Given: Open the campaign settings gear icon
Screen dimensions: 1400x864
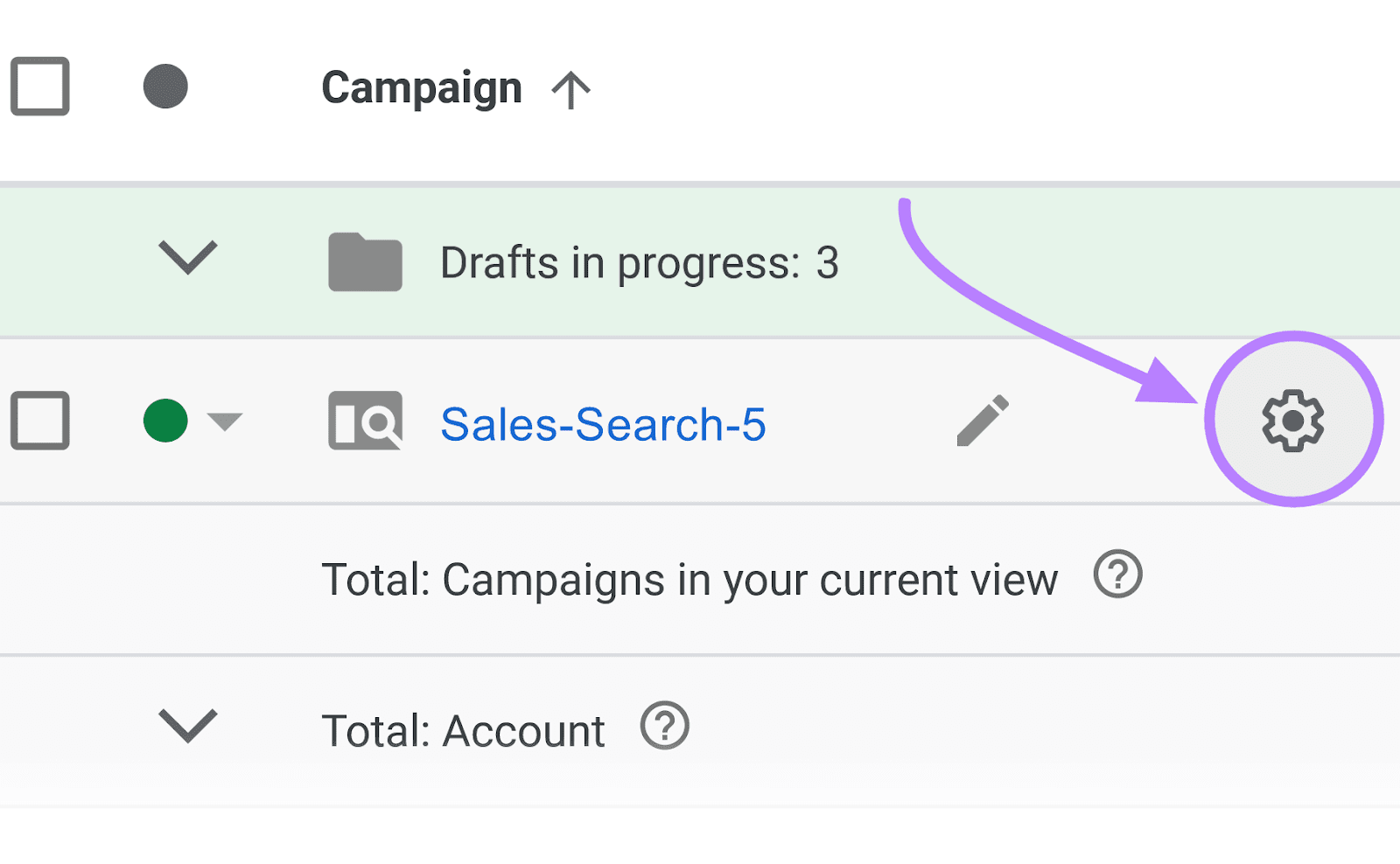Looking at the screenshot, I should pos(1293,420).
